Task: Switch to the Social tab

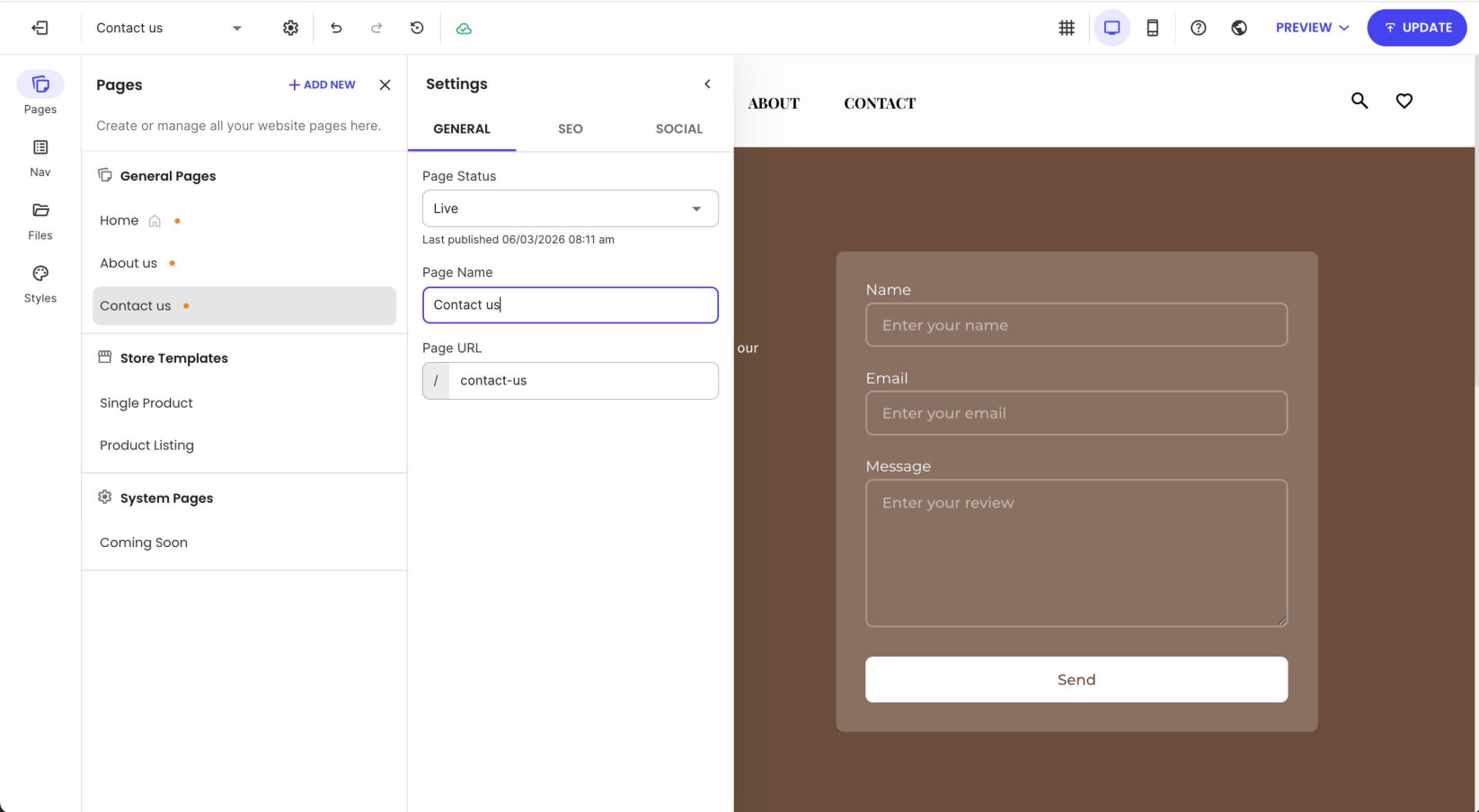Action: coord(679,128)
